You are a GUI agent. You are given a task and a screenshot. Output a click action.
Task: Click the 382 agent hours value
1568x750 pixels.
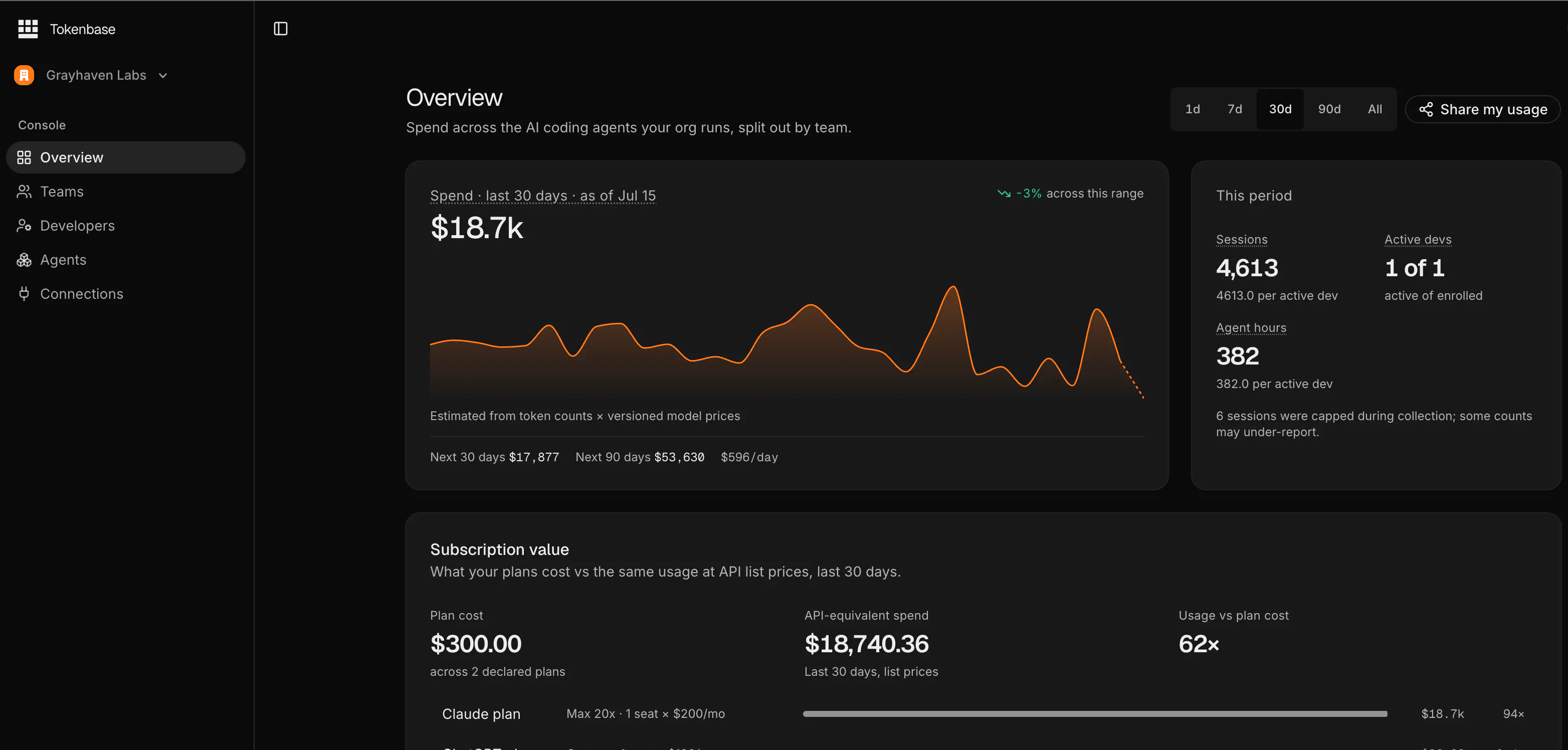(1238, 356)
